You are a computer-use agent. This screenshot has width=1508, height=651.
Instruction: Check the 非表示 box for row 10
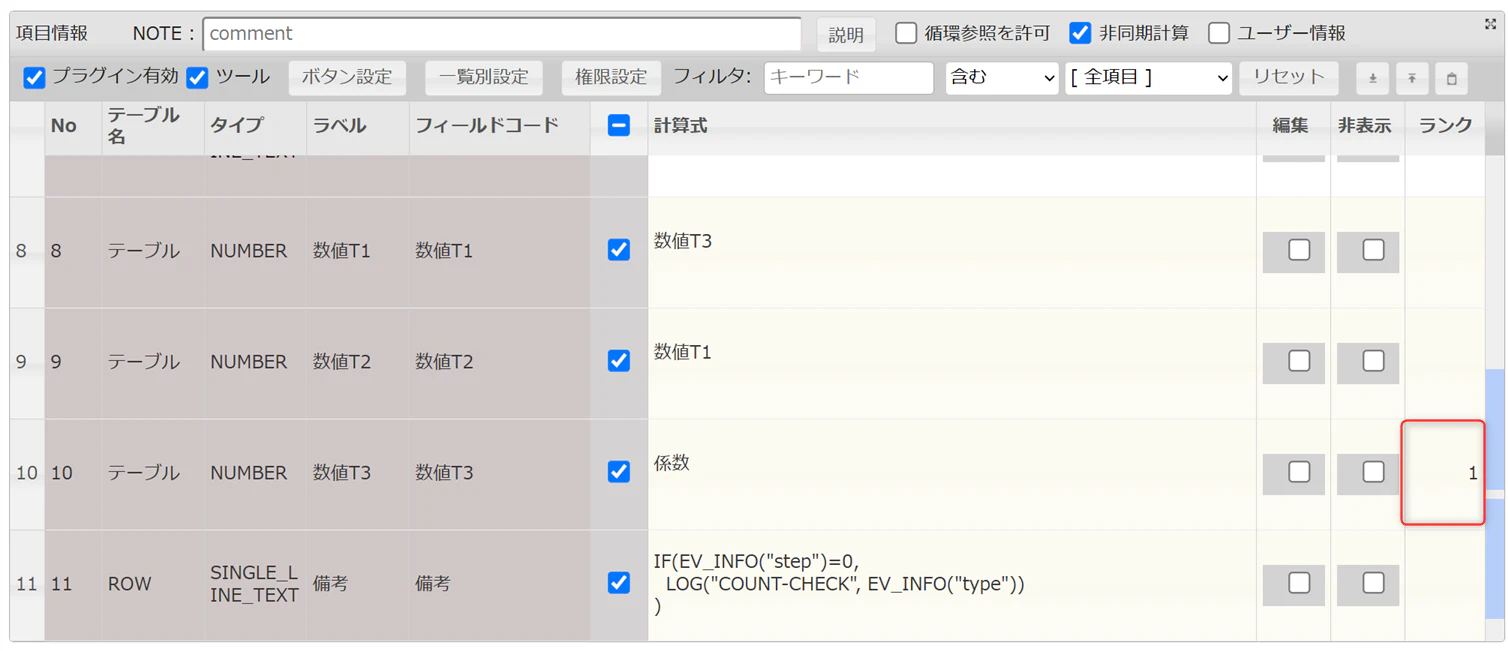(x=1373, y=472)
